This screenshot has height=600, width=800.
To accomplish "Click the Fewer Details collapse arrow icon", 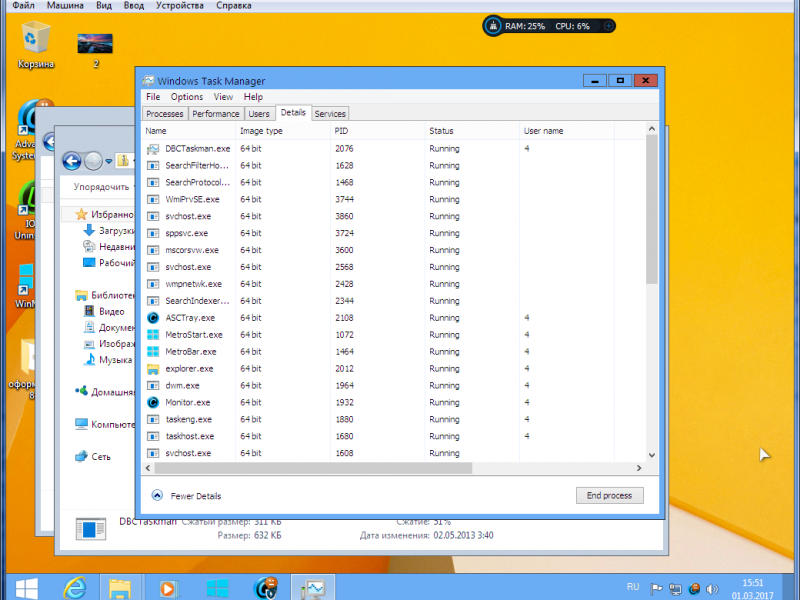I will pyautogui.click(x=157, y=495).
